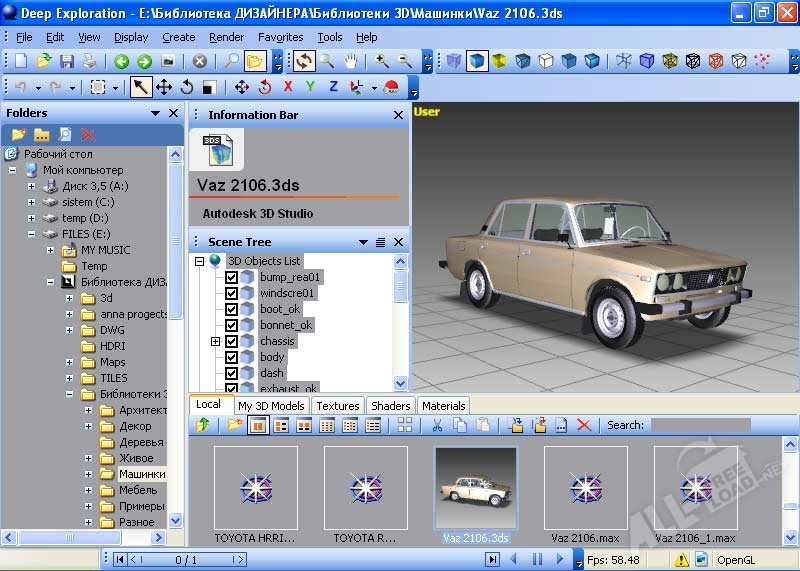
Task: Switch to the Textures tab
Action: (337, 406)
